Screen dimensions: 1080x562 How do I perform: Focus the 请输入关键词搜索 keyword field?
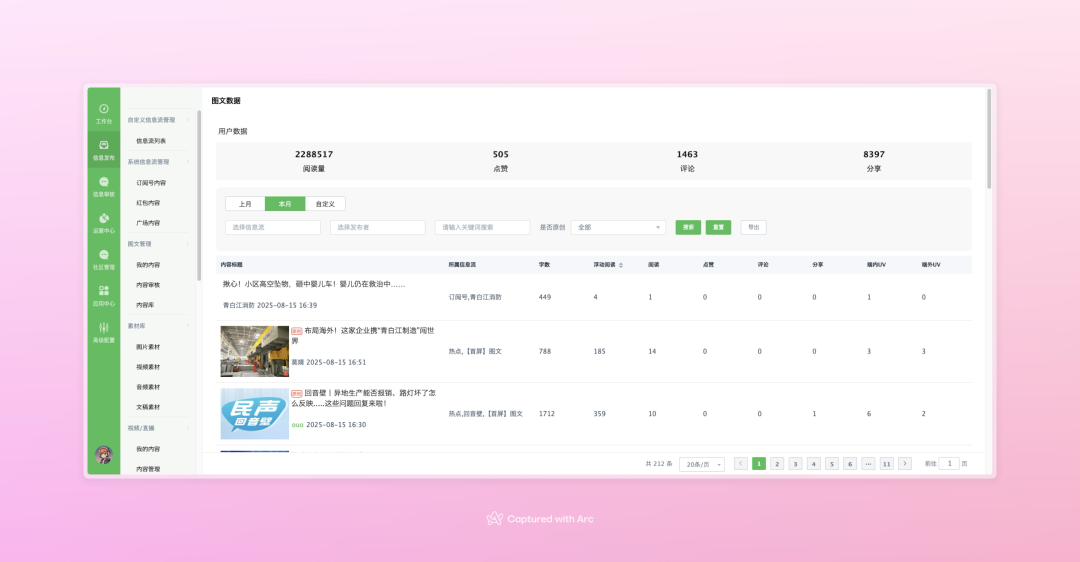pyautogui.click(x=482, y=227)
